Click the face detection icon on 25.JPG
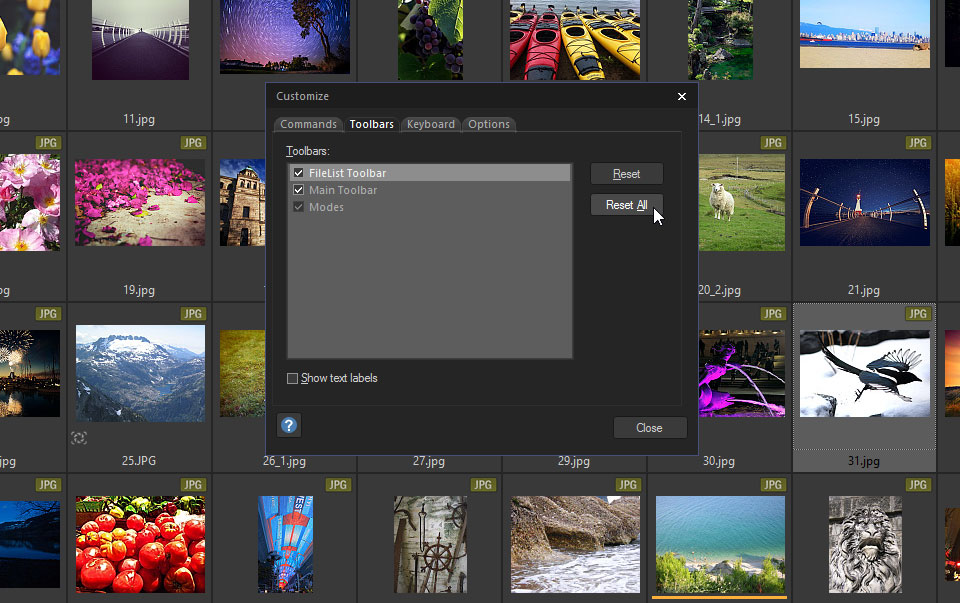Image resolution: width=960 pixels, height=603 pixels. (79, 438)
